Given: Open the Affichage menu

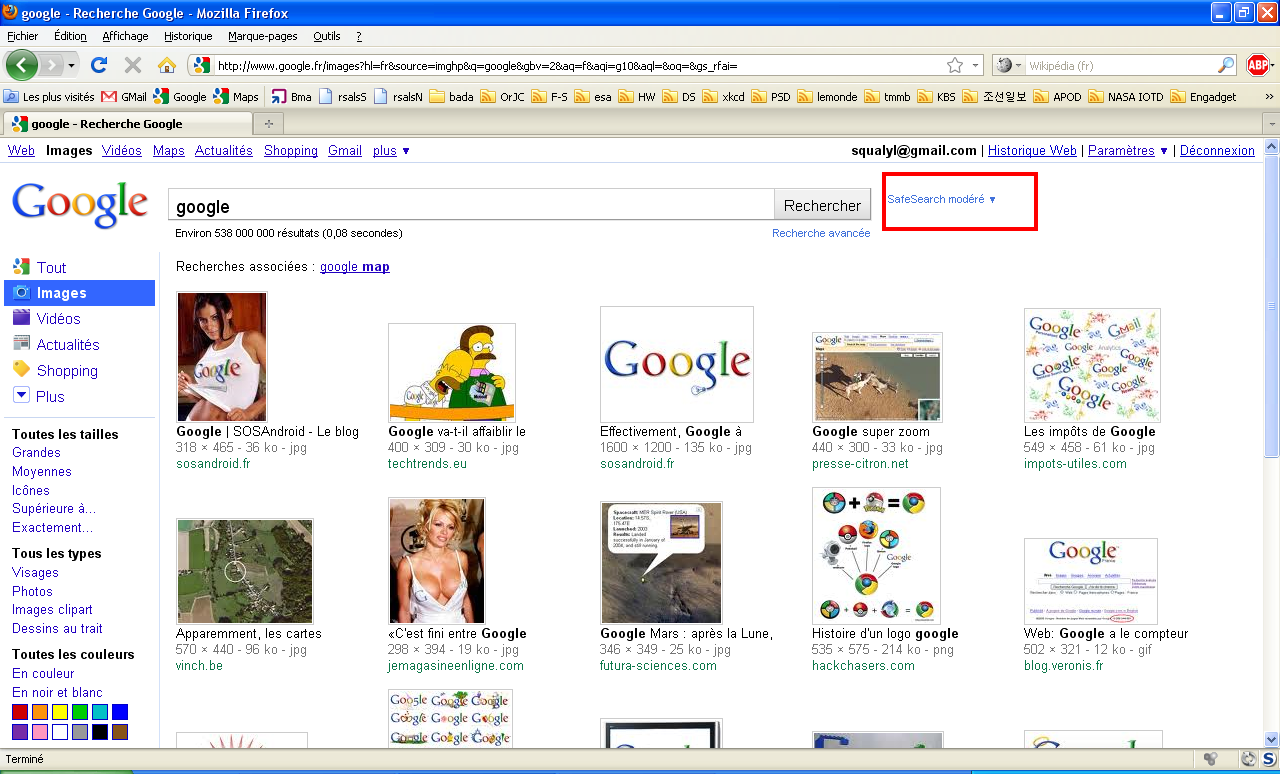Looking at the screenshot, I should click(x=125, y=36).
